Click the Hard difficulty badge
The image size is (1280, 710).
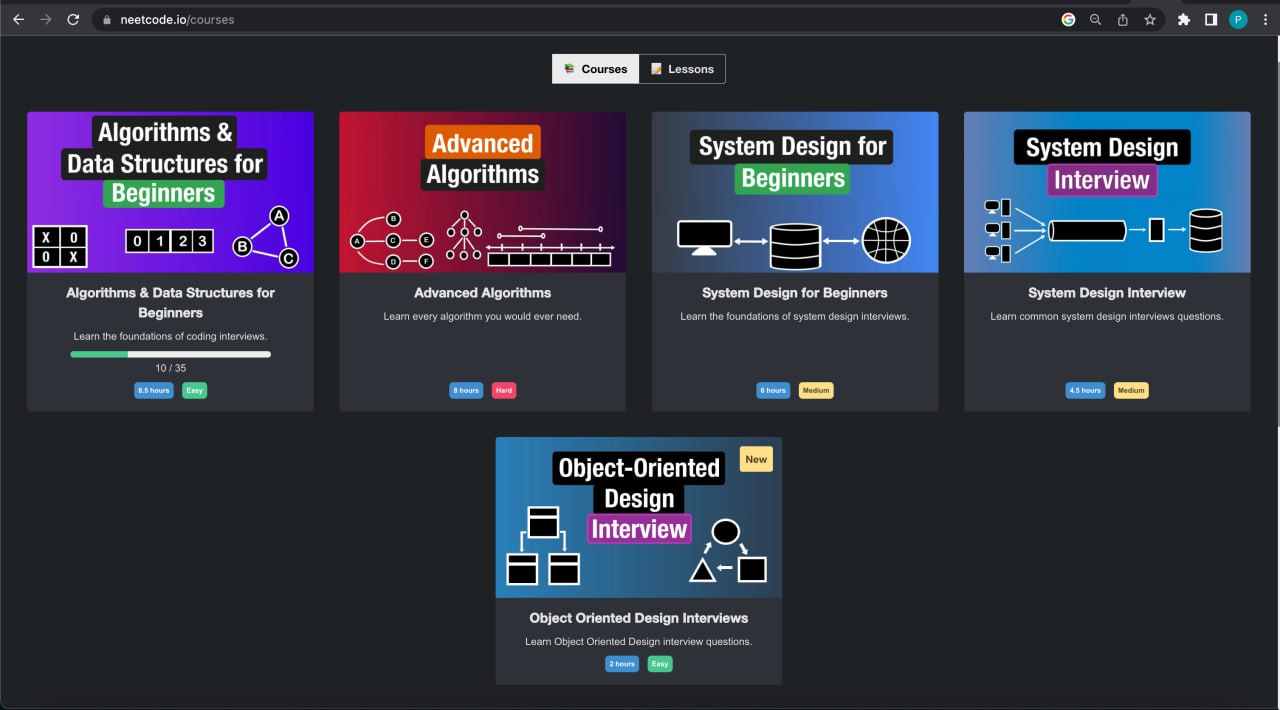click(504, 390)
